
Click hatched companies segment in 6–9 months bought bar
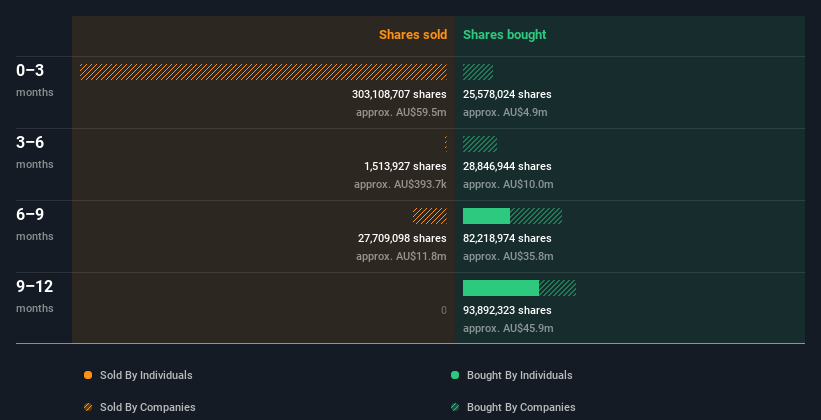pyautogui.click(x=536, y=216)
